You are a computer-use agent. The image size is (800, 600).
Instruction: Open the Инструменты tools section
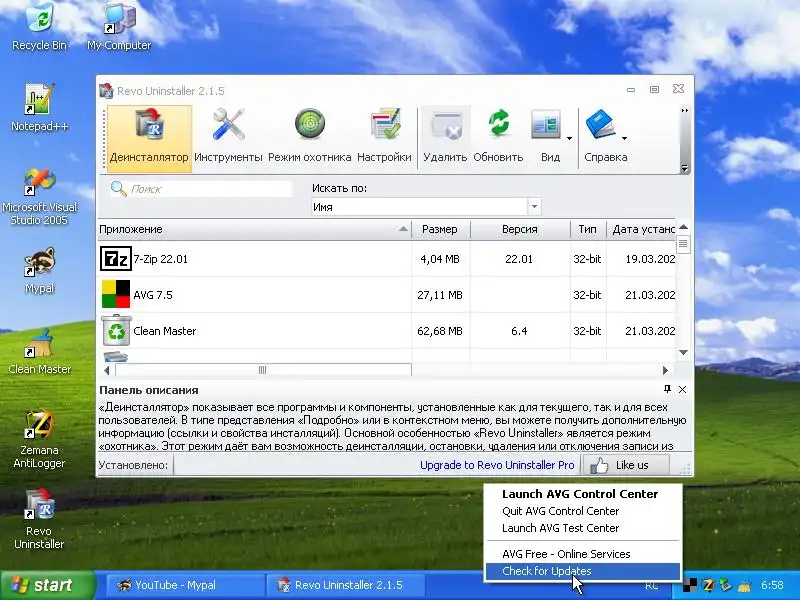228,138
